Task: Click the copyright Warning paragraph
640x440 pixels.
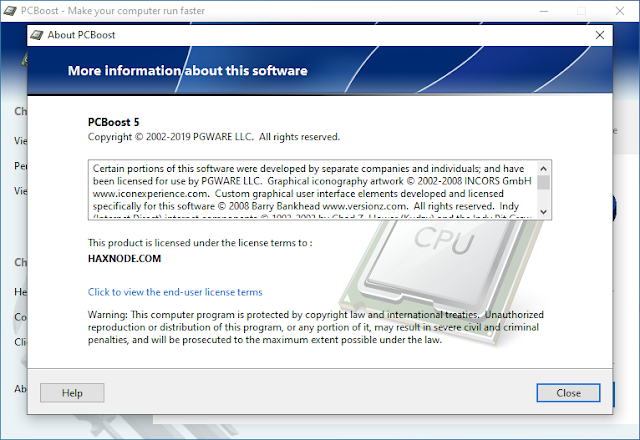Action: coord(316,327)
